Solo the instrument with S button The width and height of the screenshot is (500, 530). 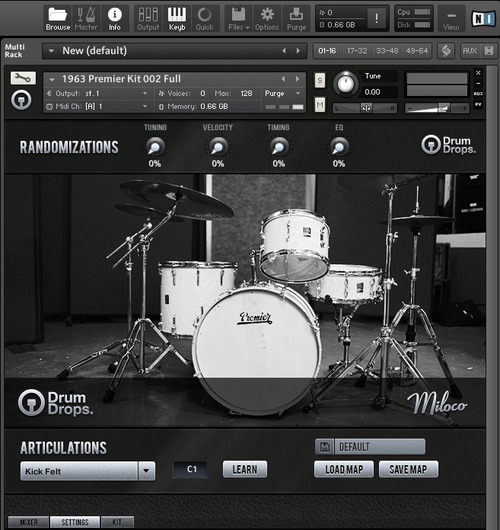tap(320, 80)
